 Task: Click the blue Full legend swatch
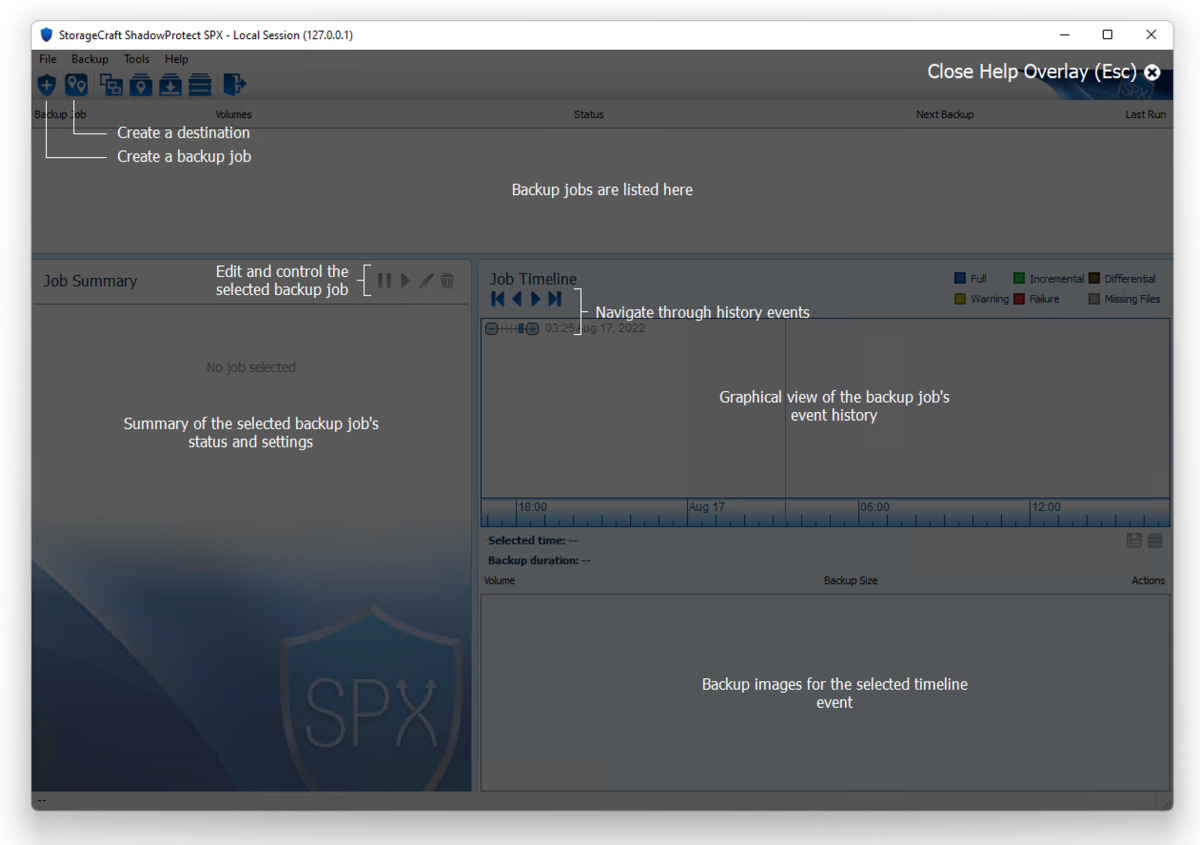960,279
